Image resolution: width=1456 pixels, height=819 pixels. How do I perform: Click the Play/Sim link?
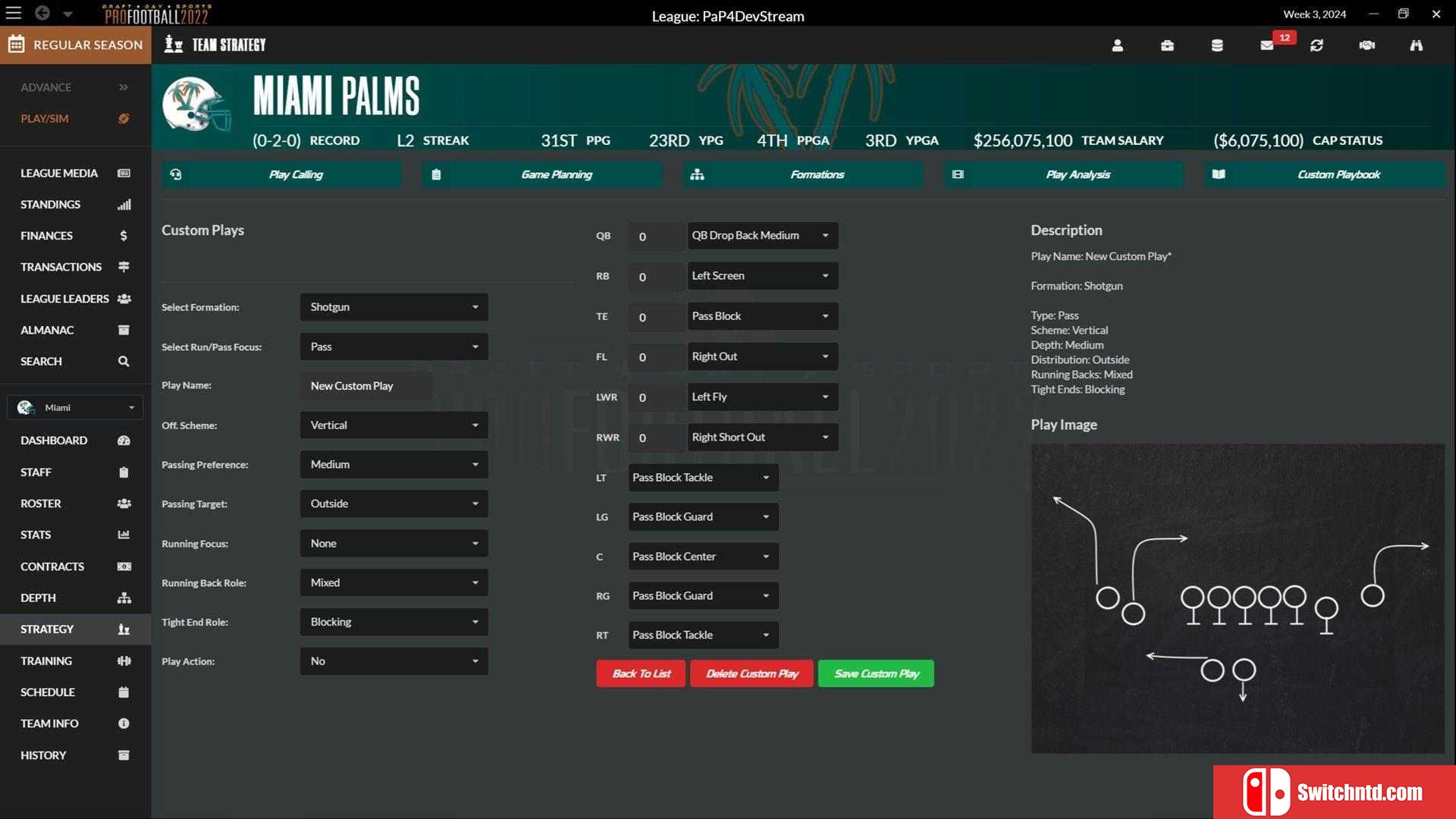(44, 118)
